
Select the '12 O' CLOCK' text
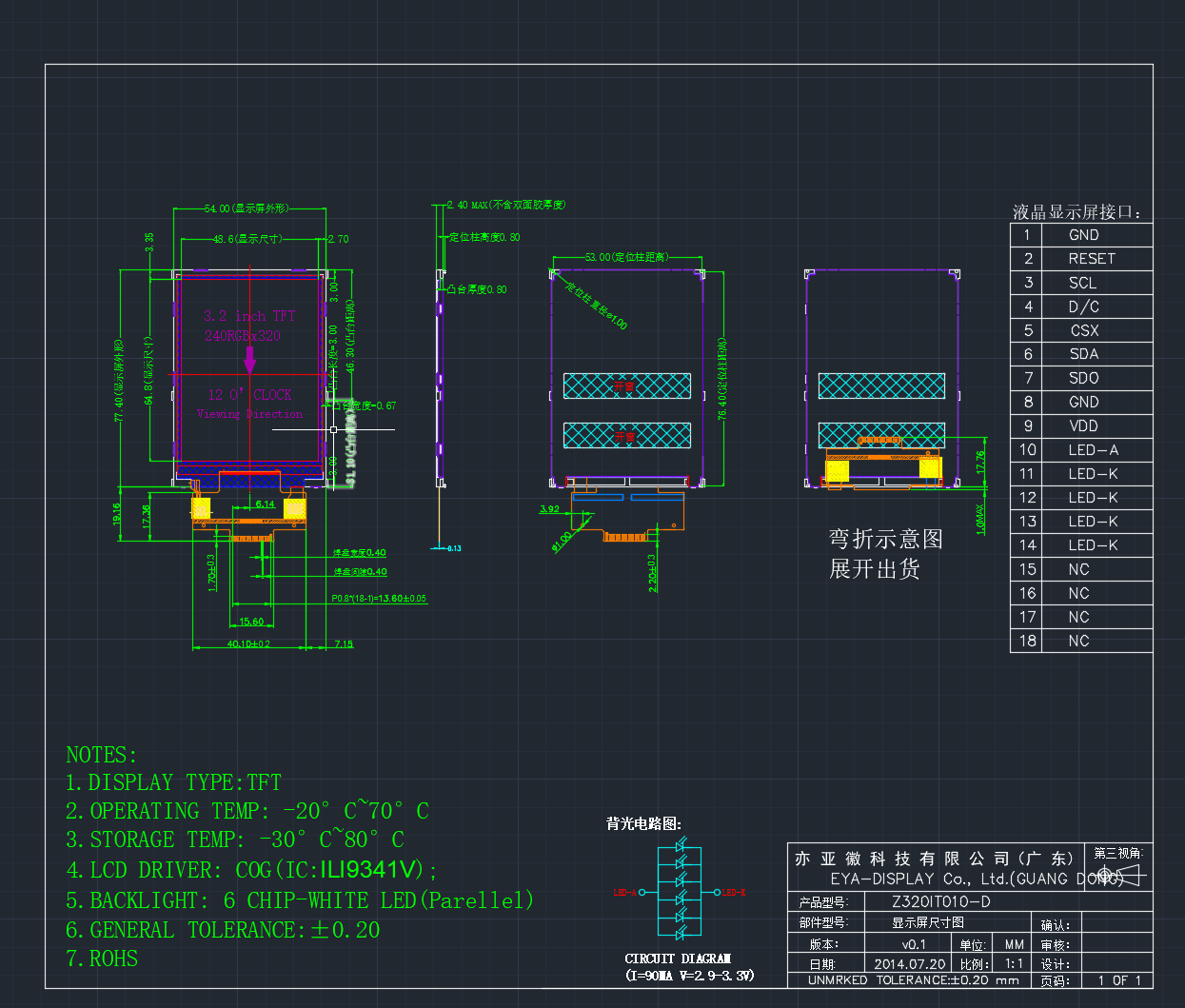(249, 394)
